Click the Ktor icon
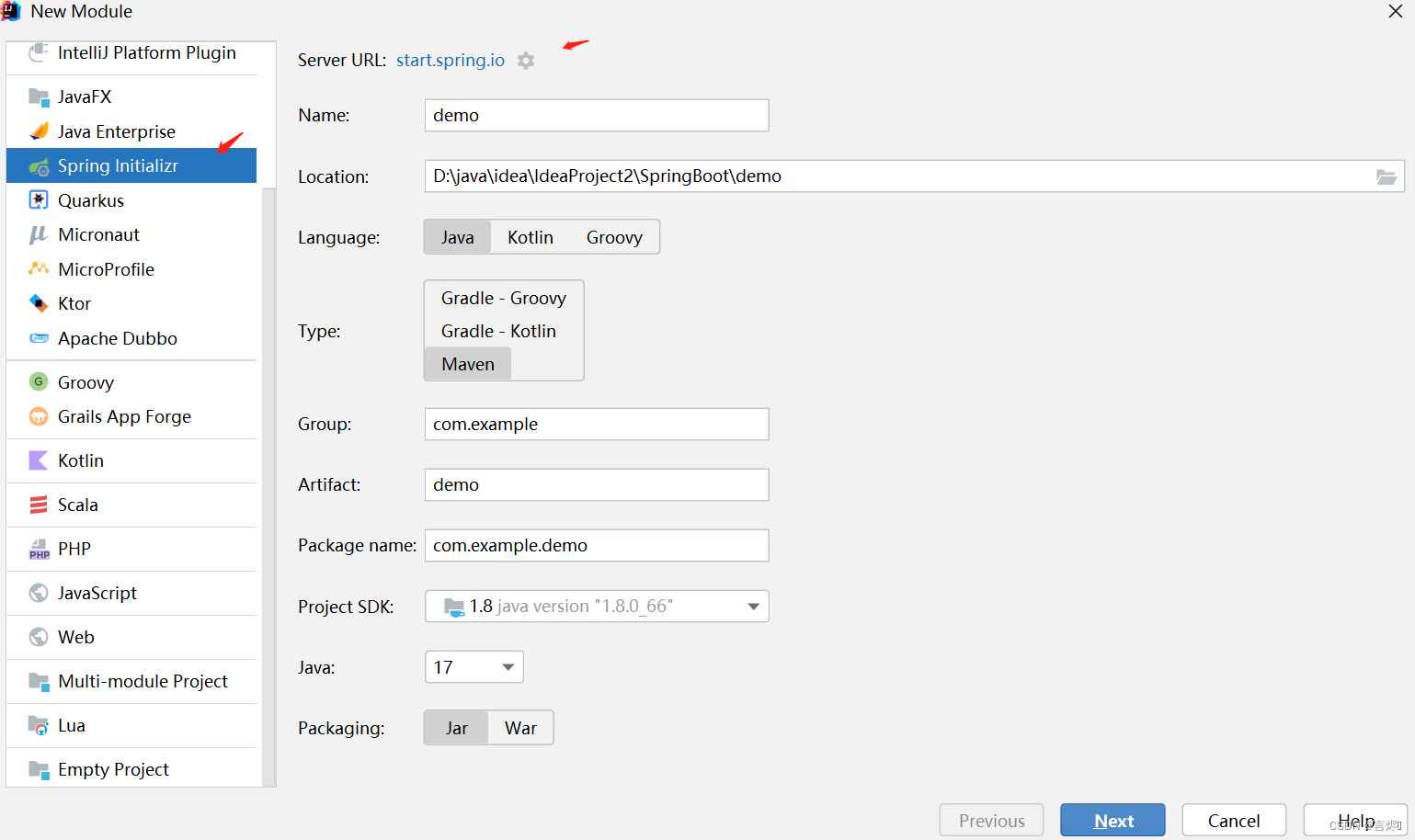The width and height of the screenshot is (1415, 840). pos(39,303)
